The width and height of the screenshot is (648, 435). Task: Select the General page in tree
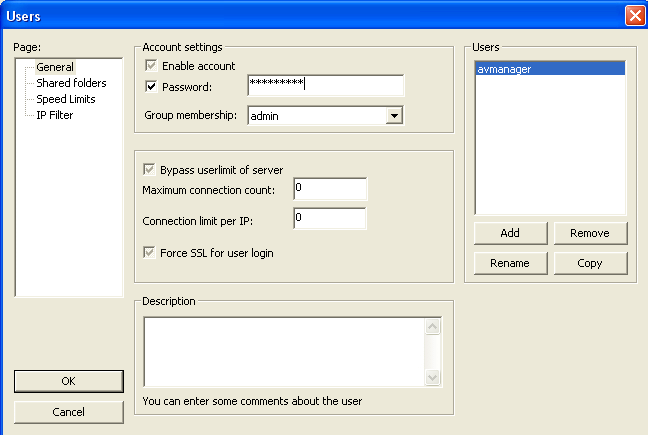click(55, 67)
